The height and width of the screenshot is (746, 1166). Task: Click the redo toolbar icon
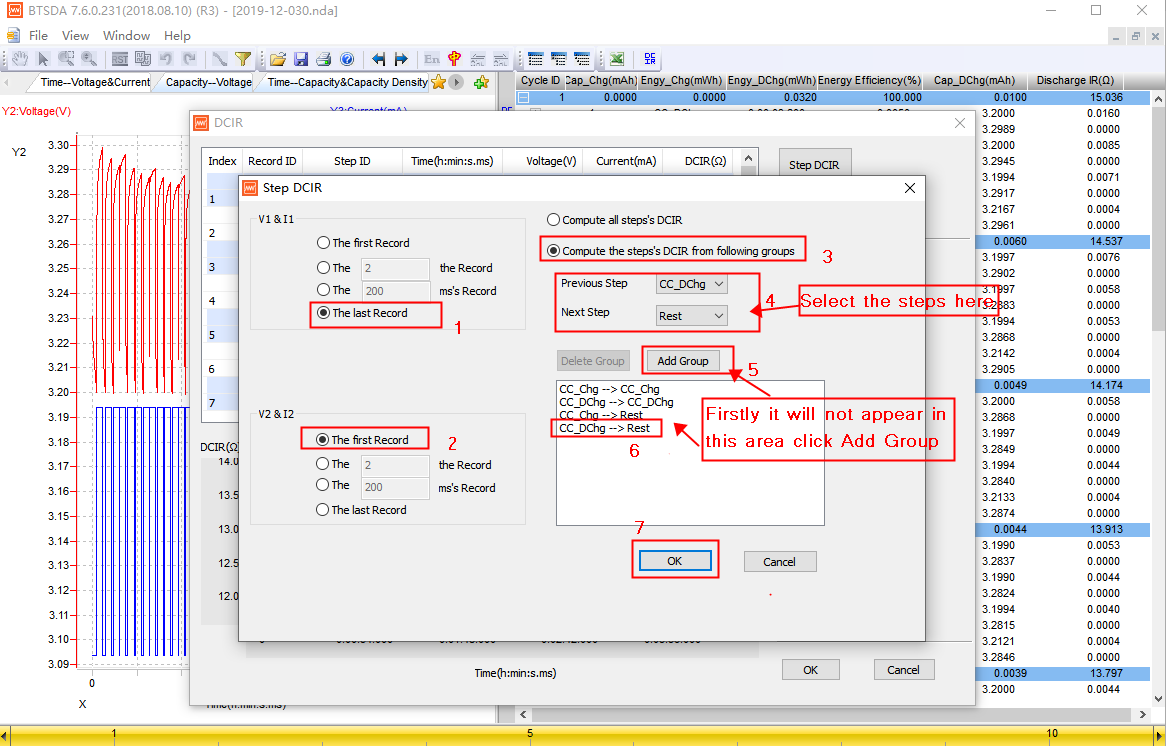click(190, 59)
